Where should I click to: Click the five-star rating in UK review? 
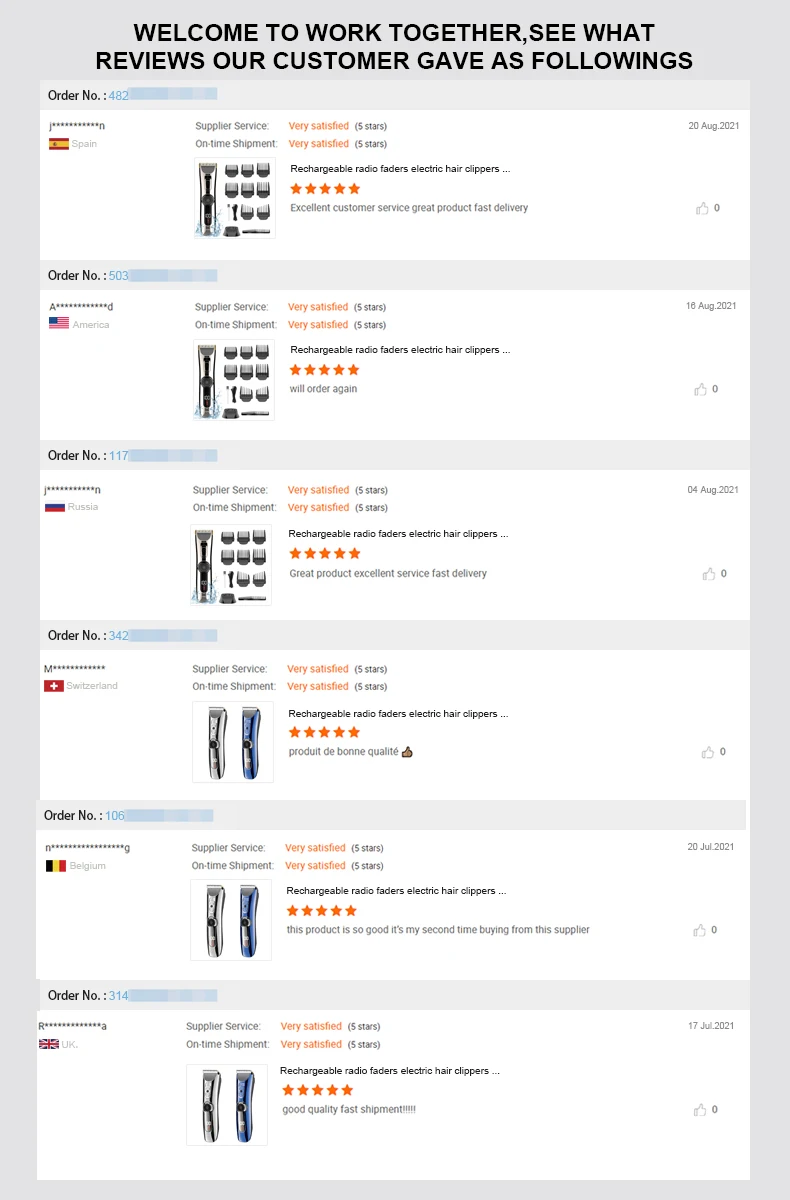click(318, 1090)
